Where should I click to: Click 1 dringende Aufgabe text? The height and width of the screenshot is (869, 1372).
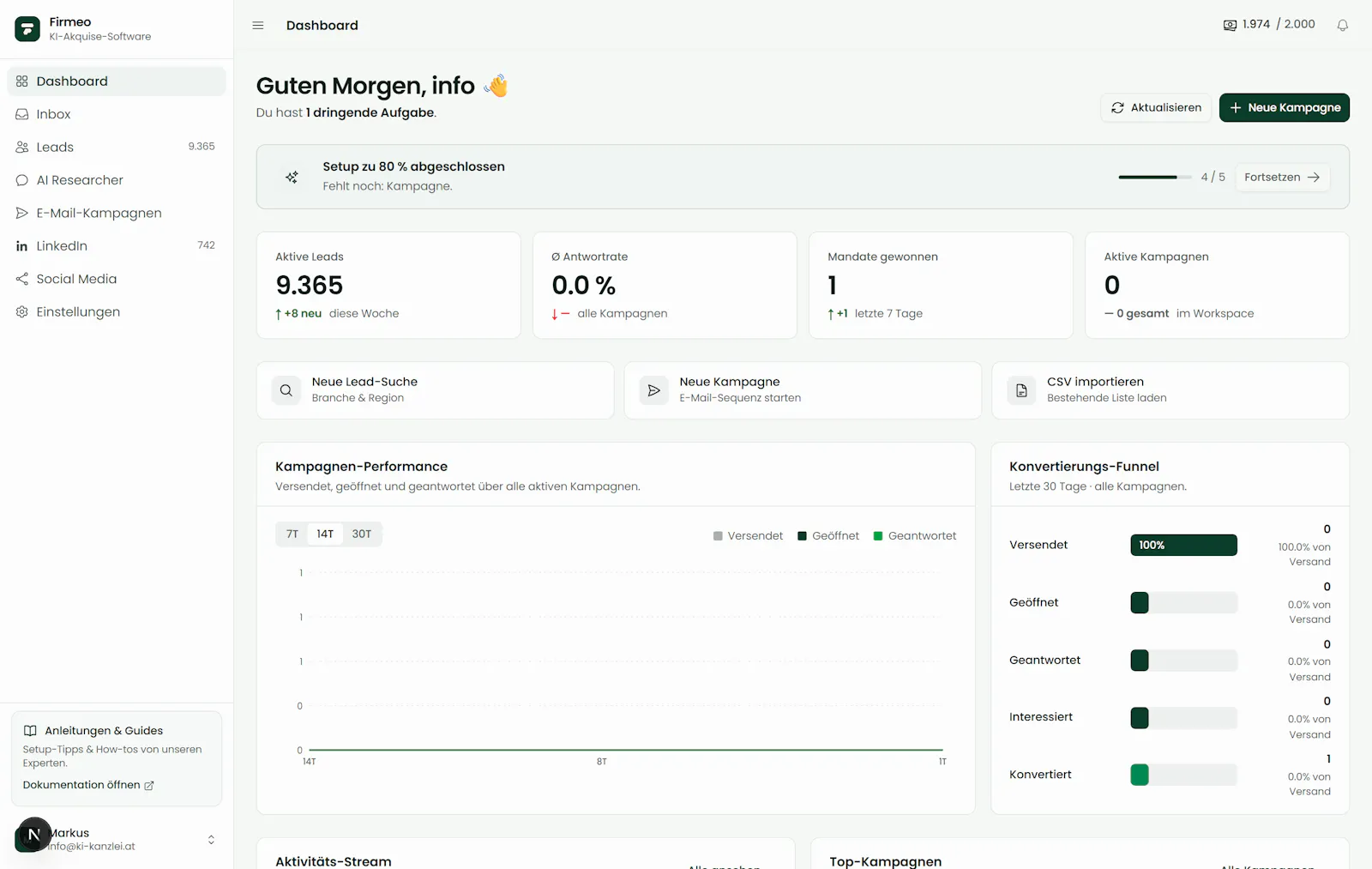(x=370, y=112)
